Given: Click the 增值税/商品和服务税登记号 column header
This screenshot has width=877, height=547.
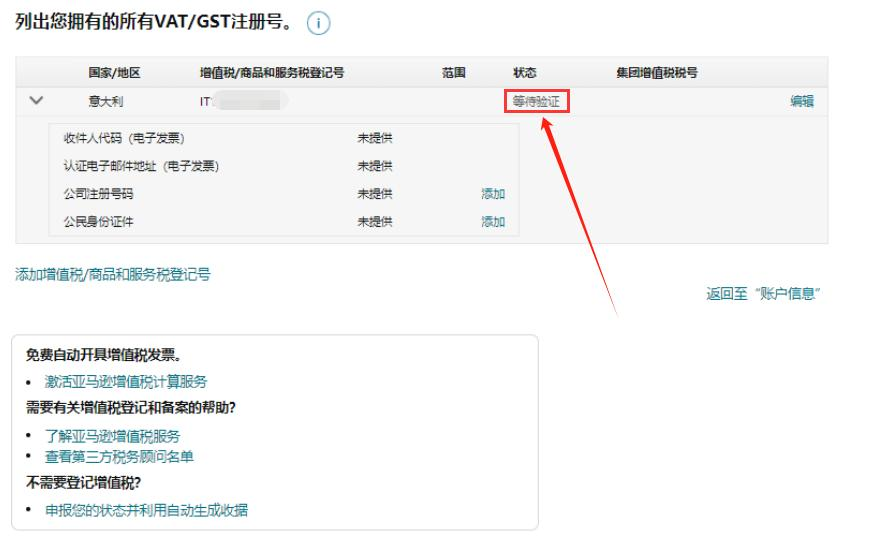Looking at the screenshot, I should click(272, 73).
